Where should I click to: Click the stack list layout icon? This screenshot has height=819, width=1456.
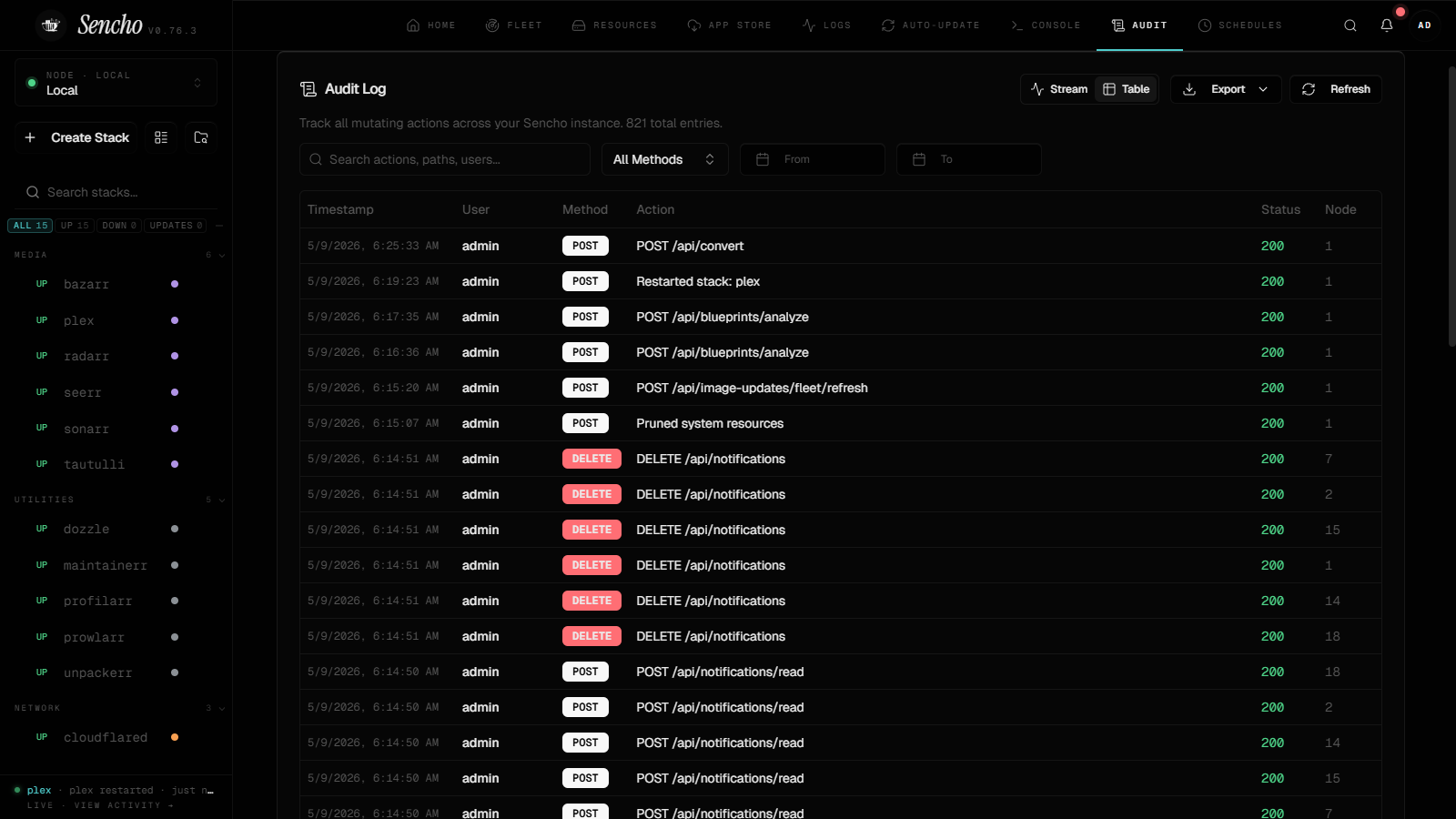(161, 137)
